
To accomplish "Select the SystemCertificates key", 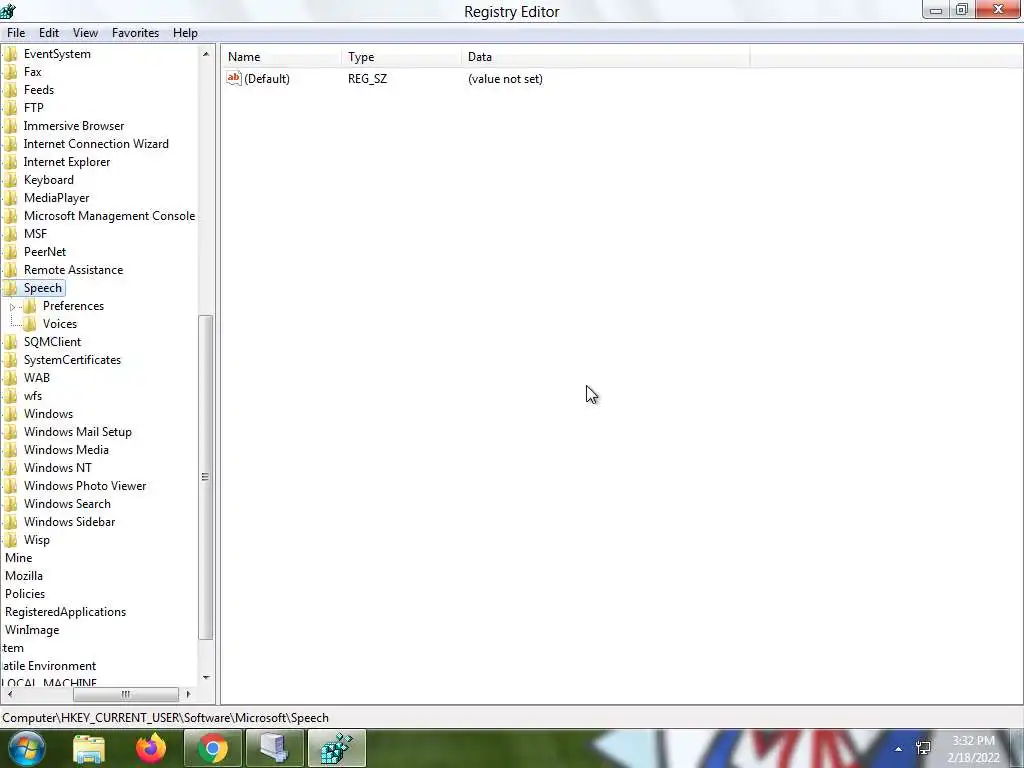I will pyautogui.click(x=72, y=360).
